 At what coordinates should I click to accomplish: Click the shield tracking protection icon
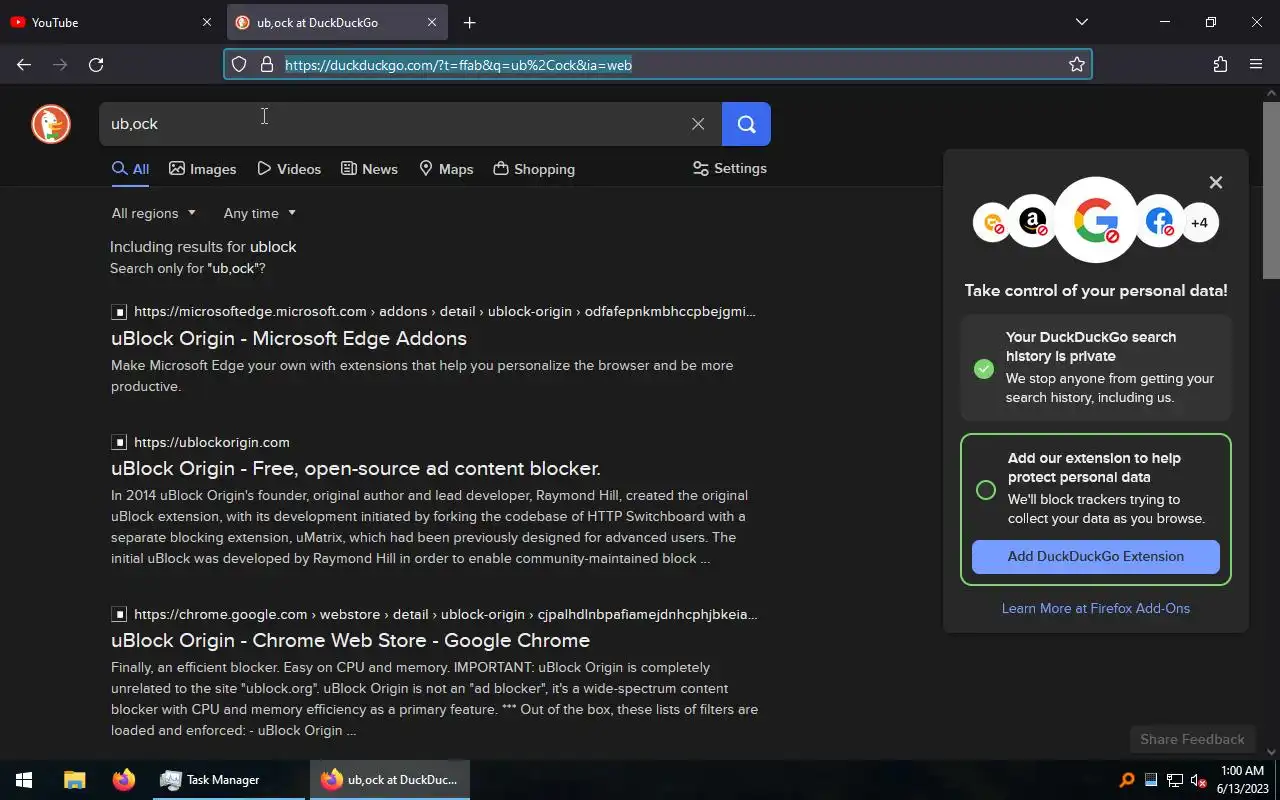[x=239, y=65]
